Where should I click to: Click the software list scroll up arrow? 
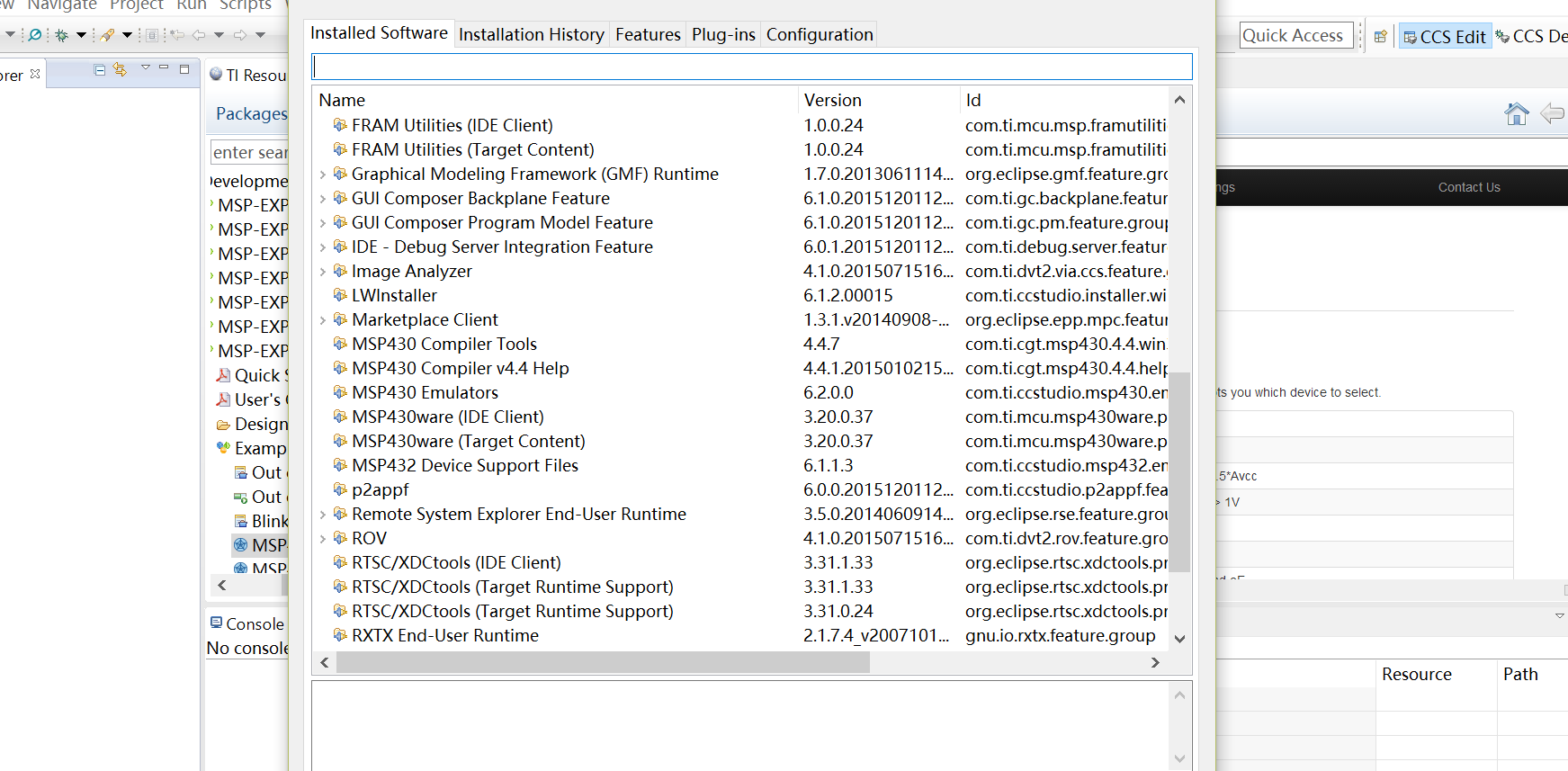pyautogui.click(x=1179, y=100)
